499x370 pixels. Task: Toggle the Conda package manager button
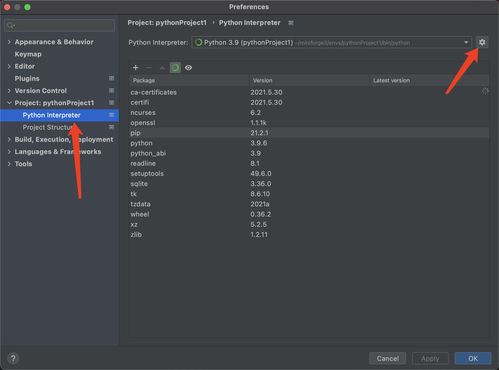[x=175, y=68]
